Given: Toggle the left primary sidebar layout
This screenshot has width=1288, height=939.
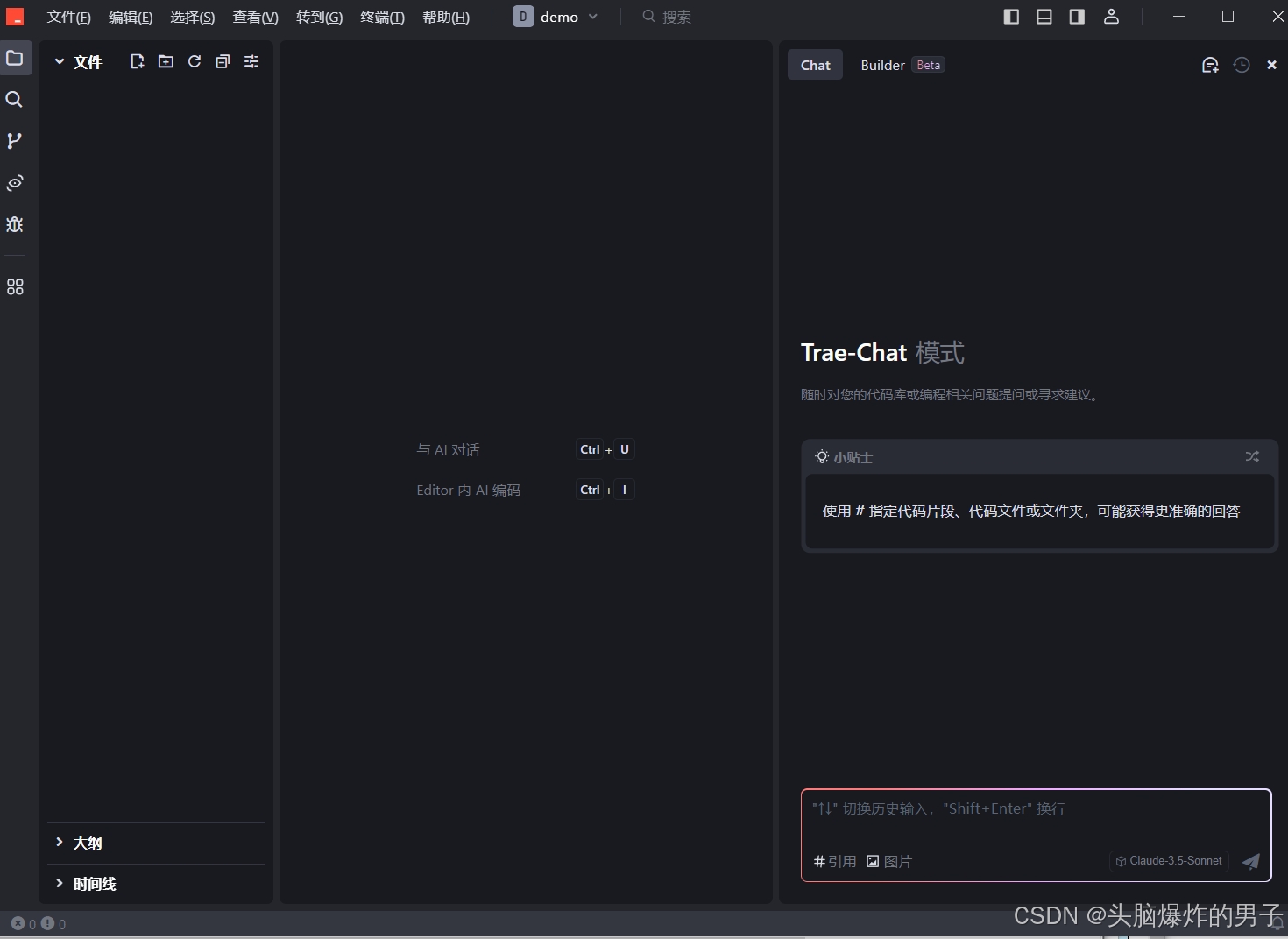Looking at the screenshot, I should pyautogui.click(x=1011, y=17).
